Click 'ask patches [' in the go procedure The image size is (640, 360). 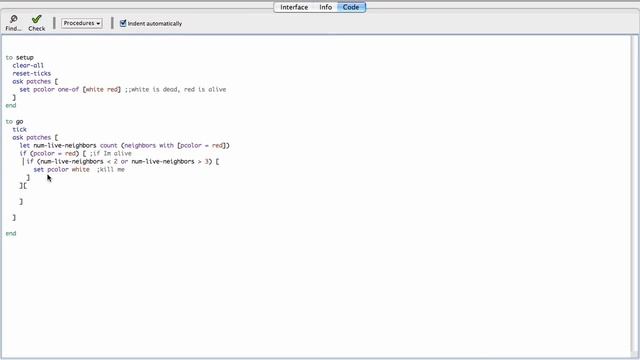pos(35,138)
